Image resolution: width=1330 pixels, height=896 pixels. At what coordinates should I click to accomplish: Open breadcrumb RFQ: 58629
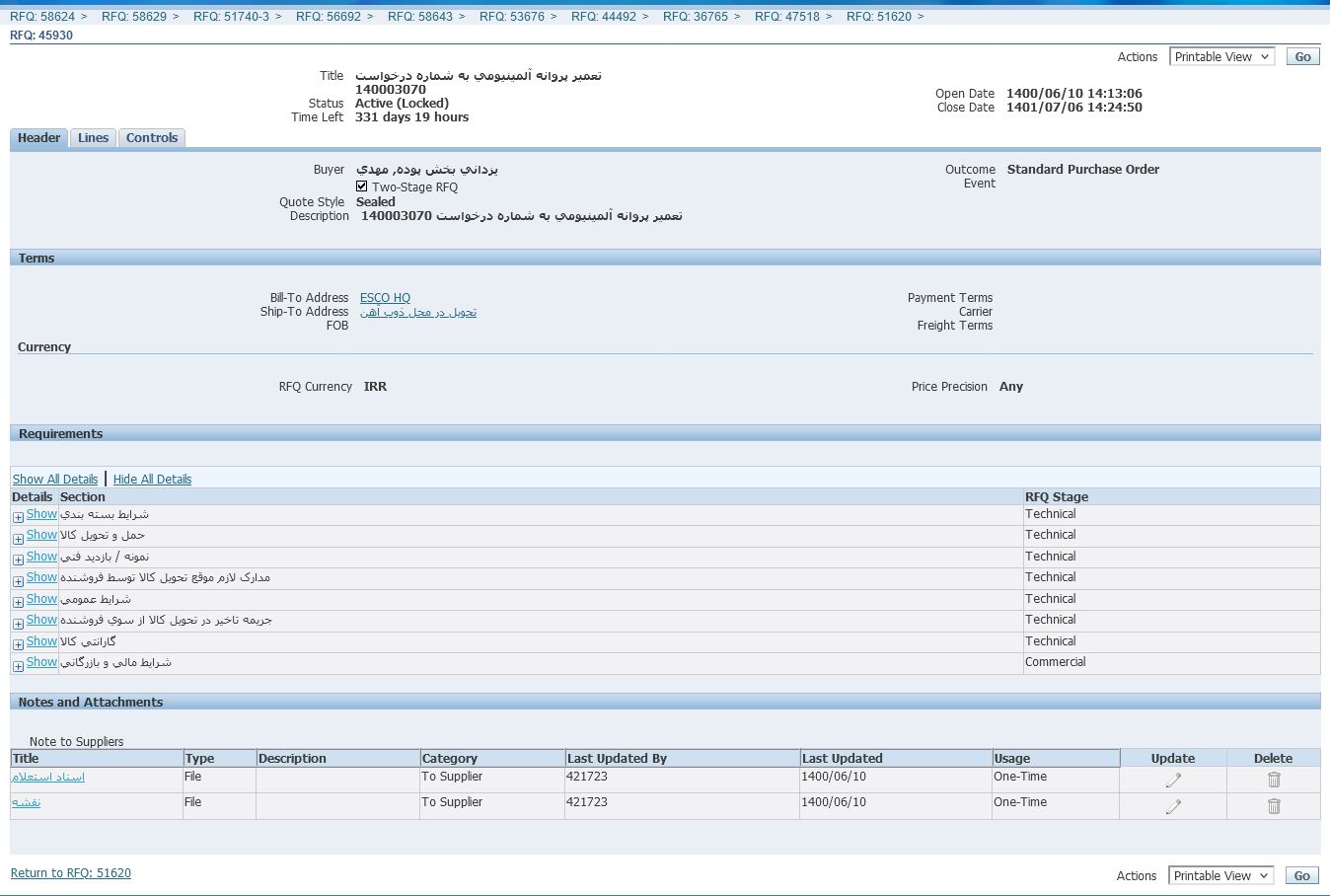[134, 17]
